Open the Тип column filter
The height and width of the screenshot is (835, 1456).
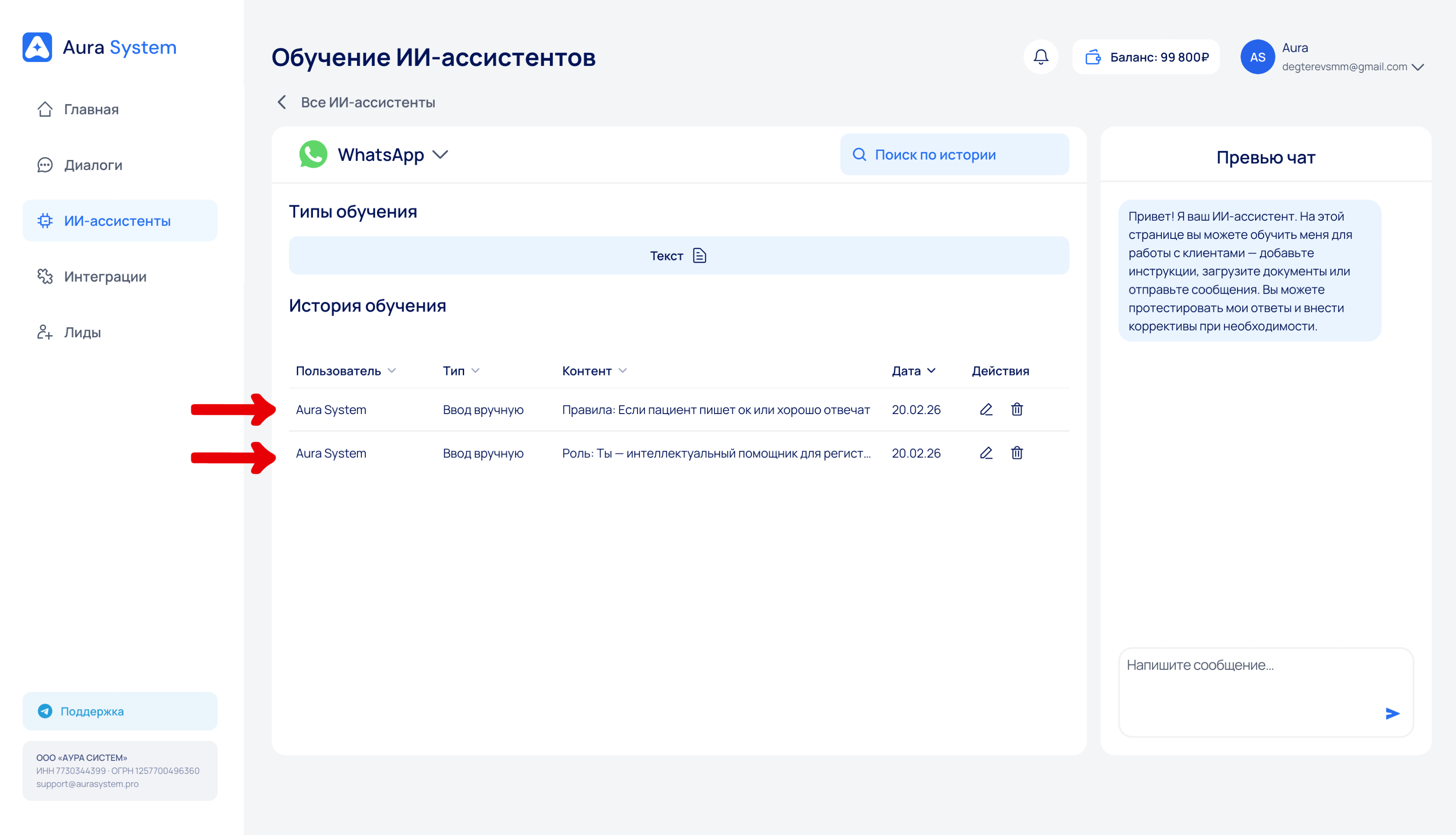coord(461,371)
